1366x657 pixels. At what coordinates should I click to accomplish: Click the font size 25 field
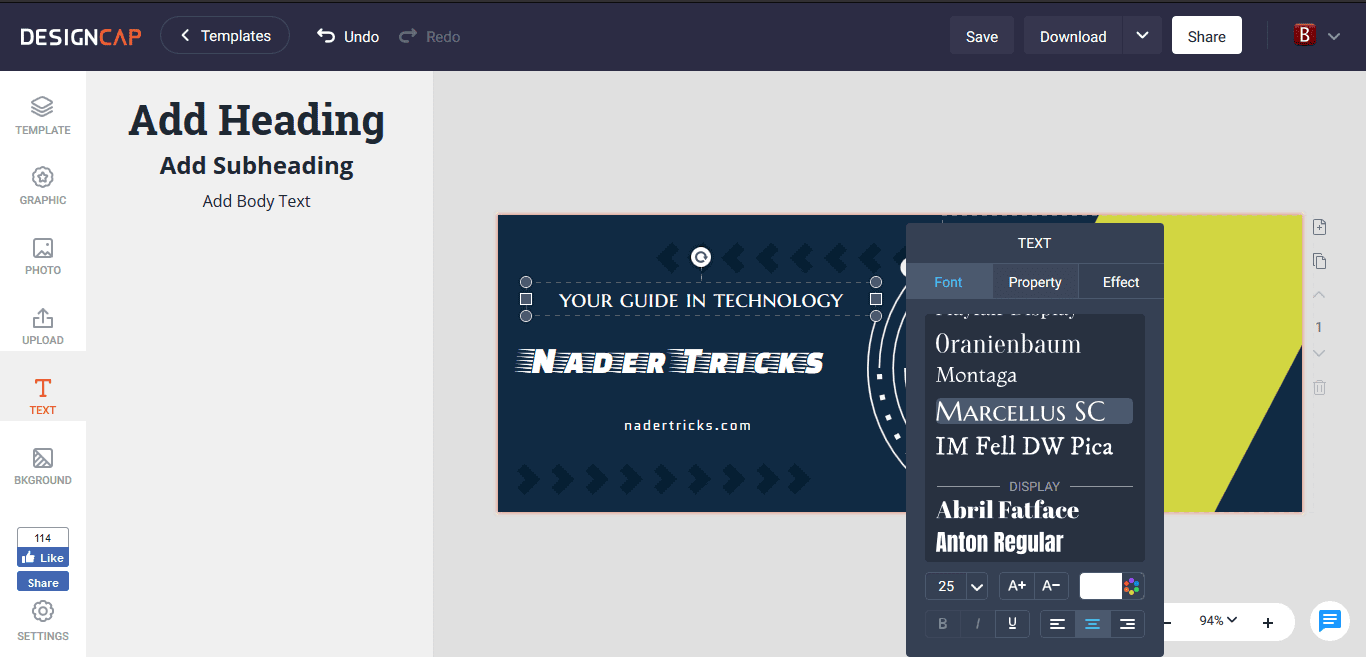[946, 587]
